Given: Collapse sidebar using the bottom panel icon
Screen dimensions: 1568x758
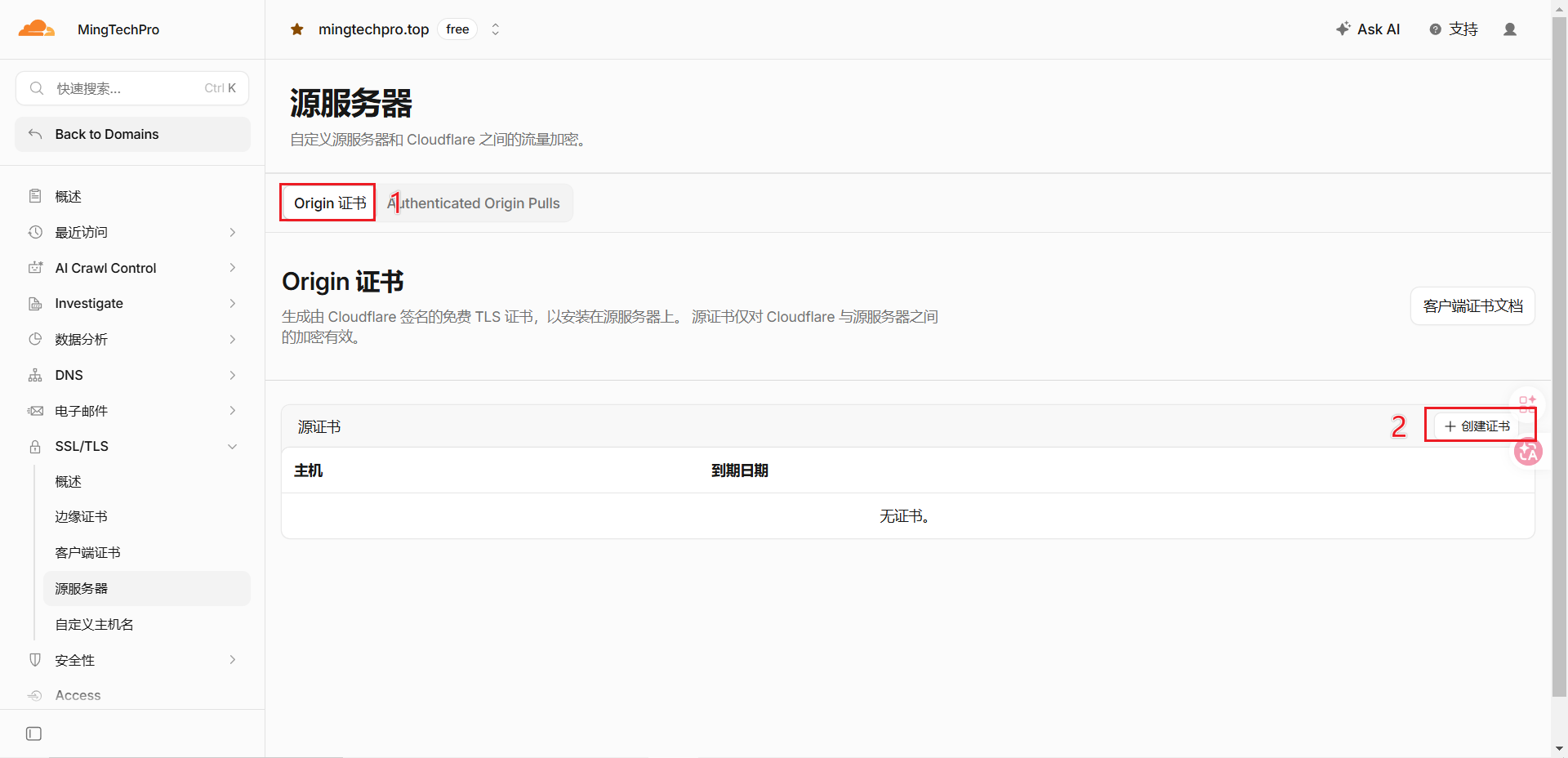Looking at the screenshot, I should (x=33, y=733).
